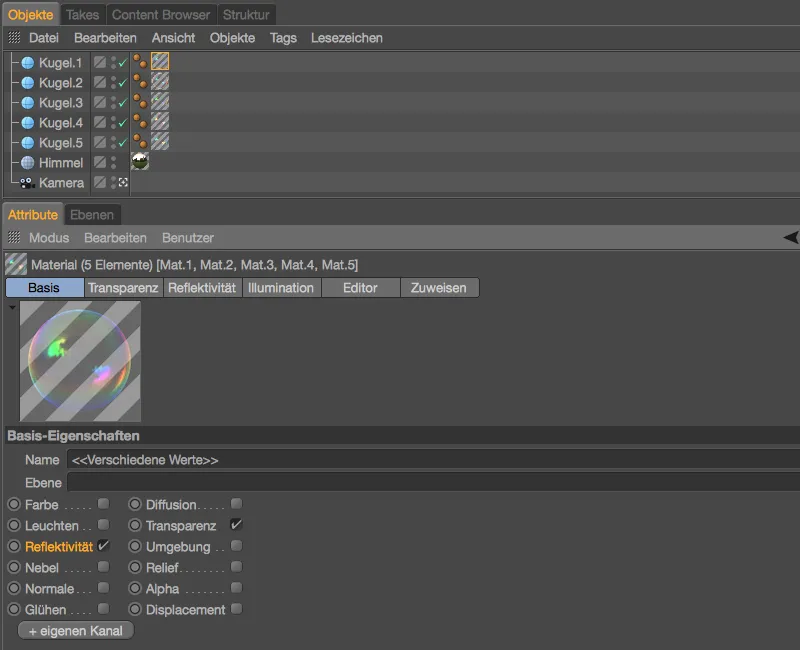This screenshot has height=650, width=800.
Task: Enable the Leuchten channel checkbox
Action: 104,524
